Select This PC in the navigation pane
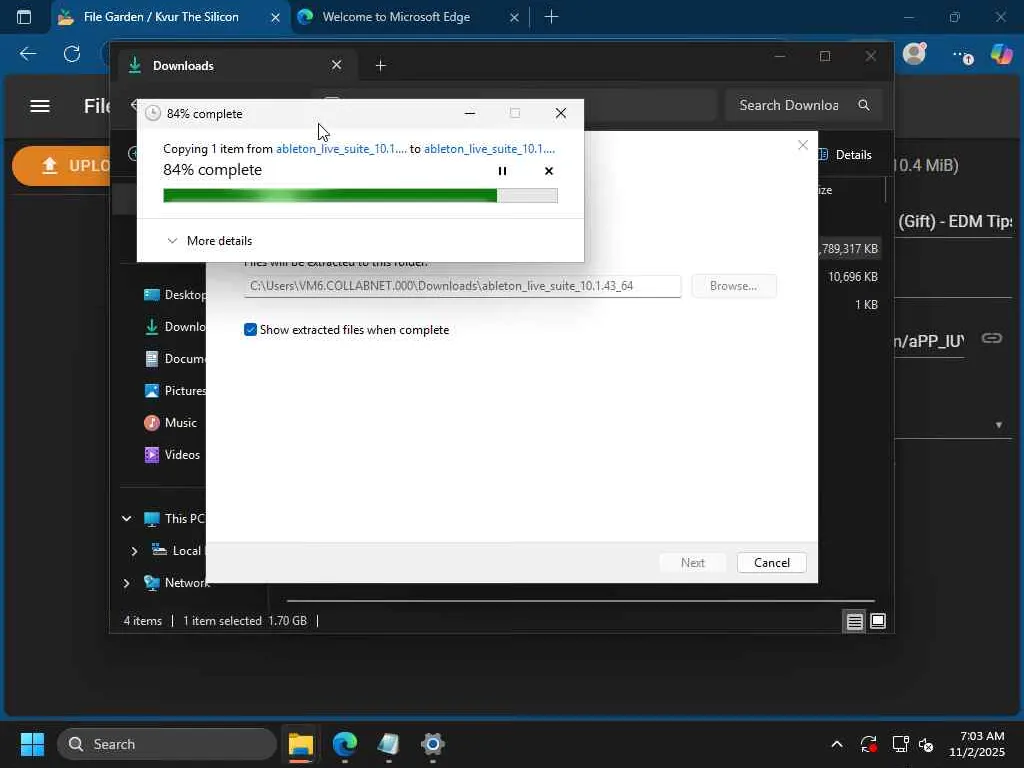 pos(174,519)
